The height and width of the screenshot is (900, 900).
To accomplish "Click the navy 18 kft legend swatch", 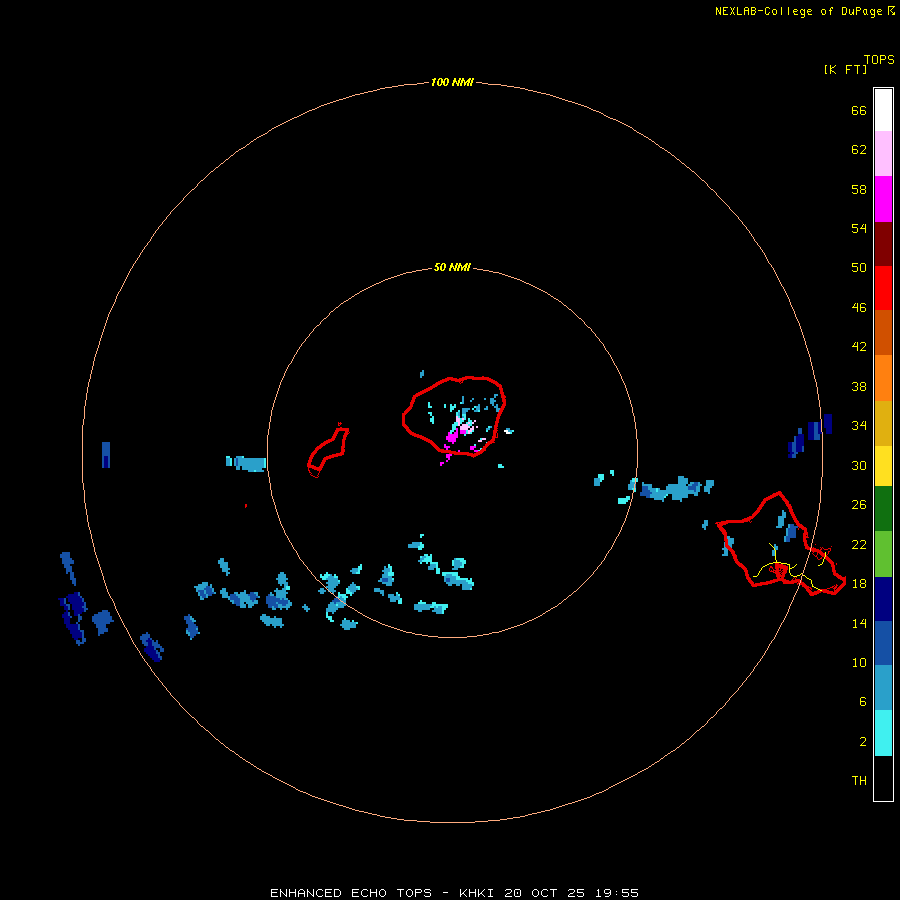I will pyautogui.click(x=883, y=599).
